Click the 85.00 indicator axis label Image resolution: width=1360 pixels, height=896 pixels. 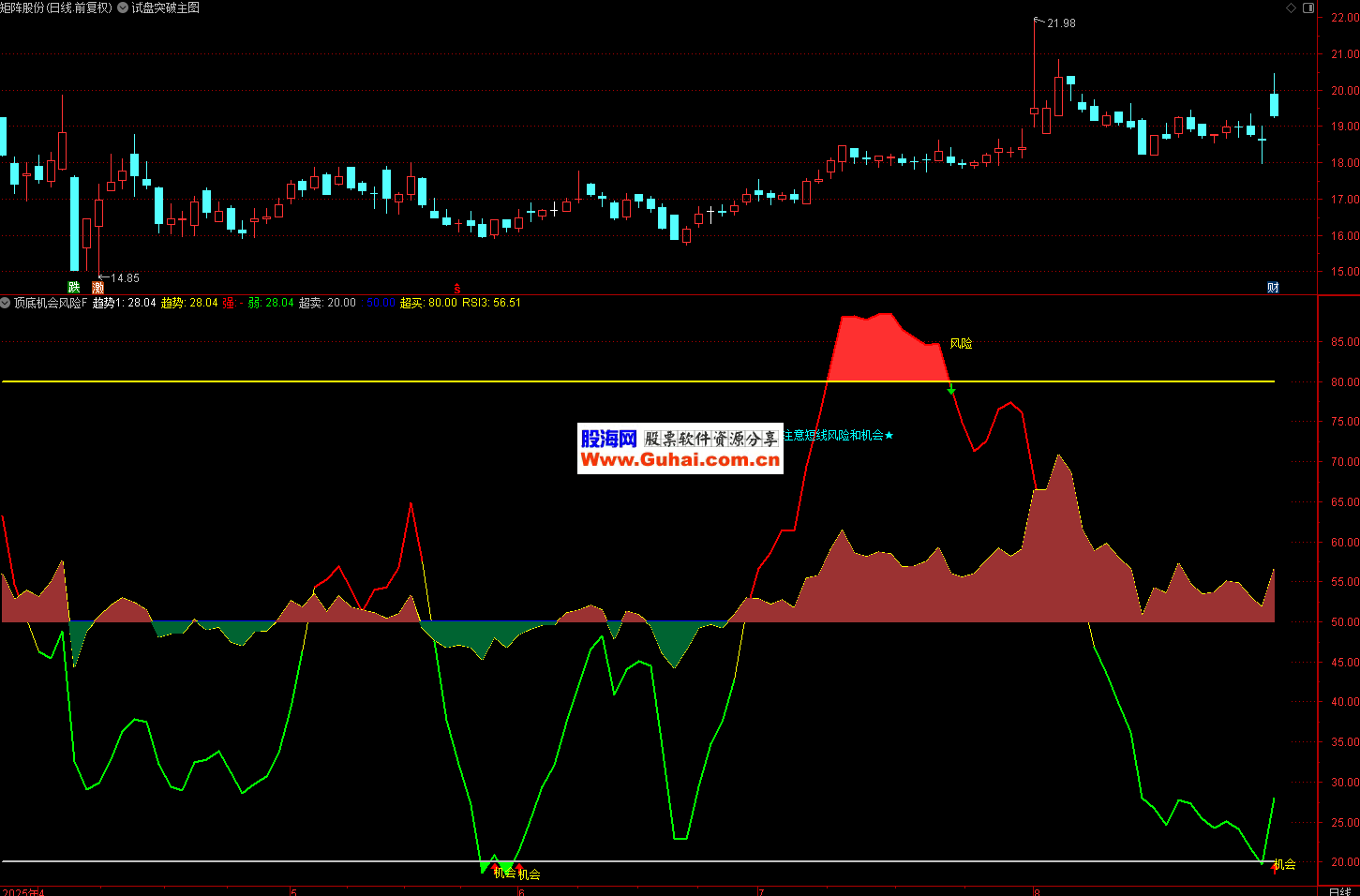1345,342
